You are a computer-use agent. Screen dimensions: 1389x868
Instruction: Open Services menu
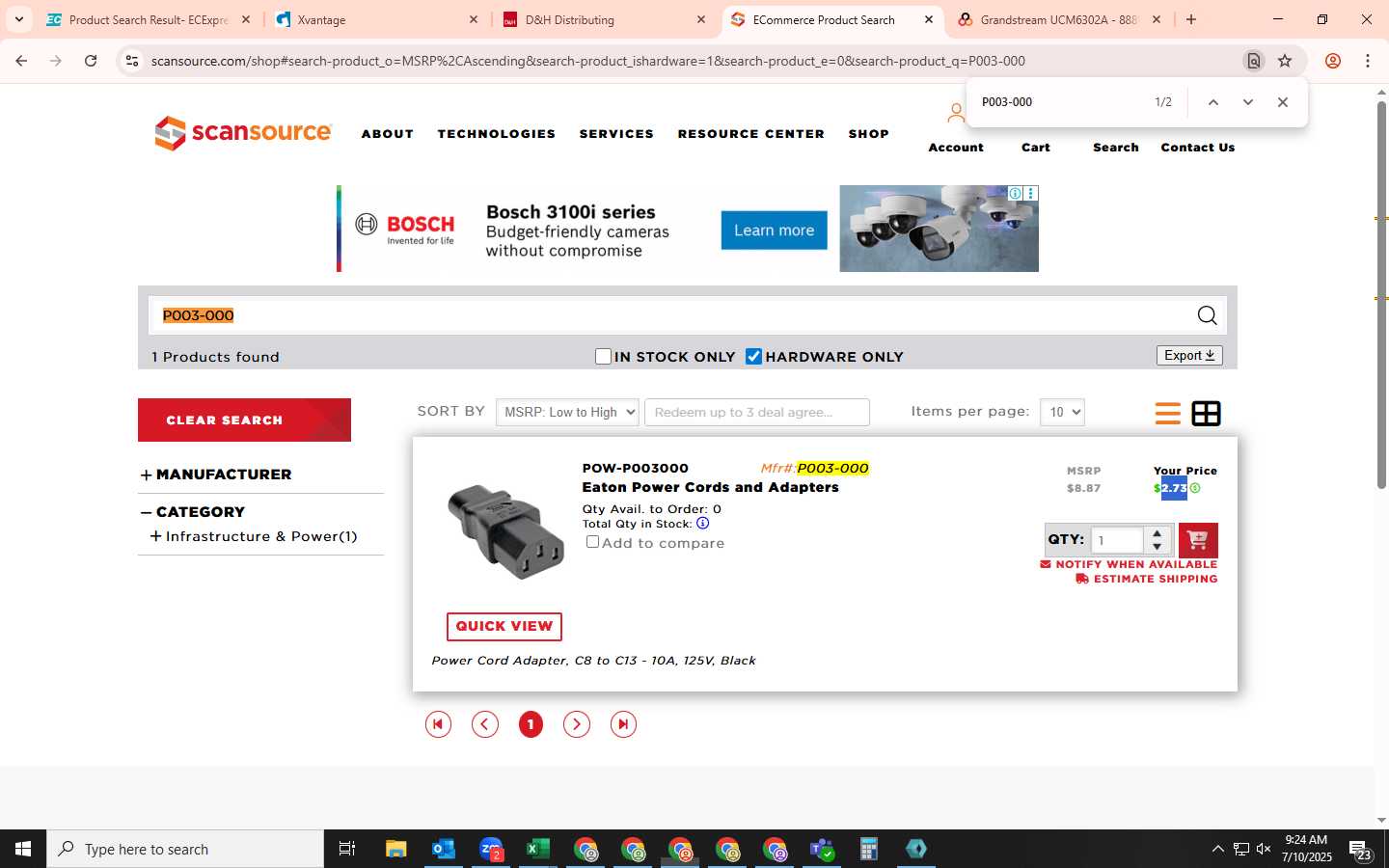coord(616,134)
